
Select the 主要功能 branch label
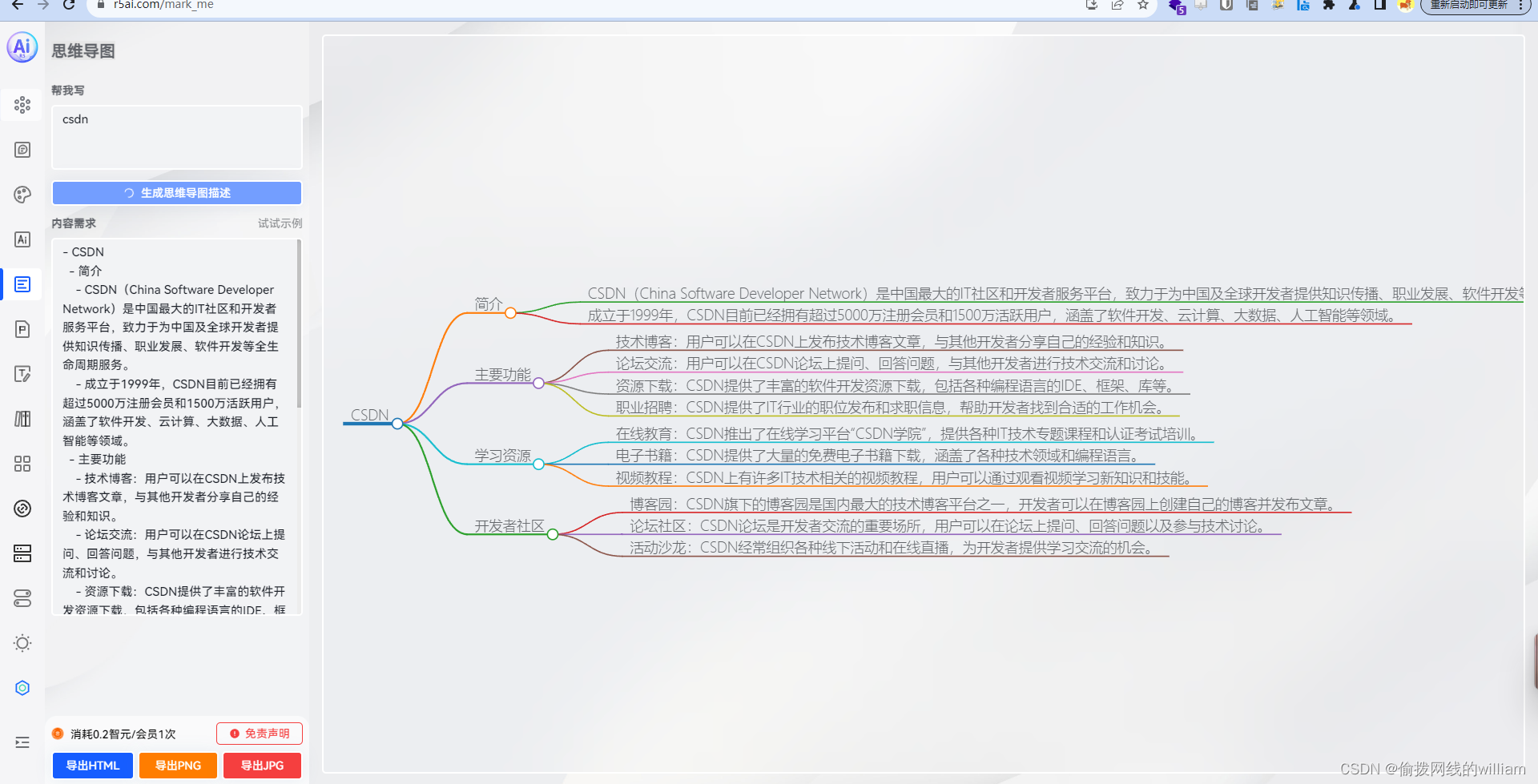tap(503, 375)
